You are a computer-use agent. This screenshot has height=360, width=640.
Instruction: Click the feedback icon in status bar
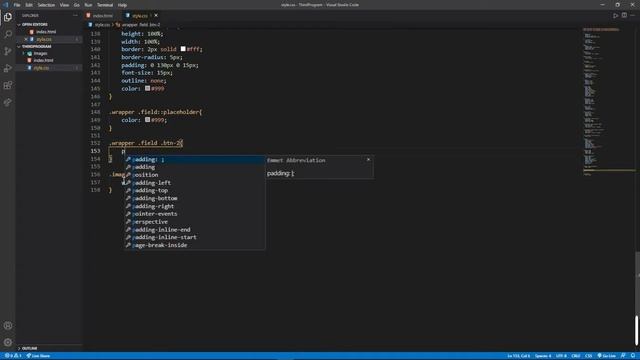(623, 356)
